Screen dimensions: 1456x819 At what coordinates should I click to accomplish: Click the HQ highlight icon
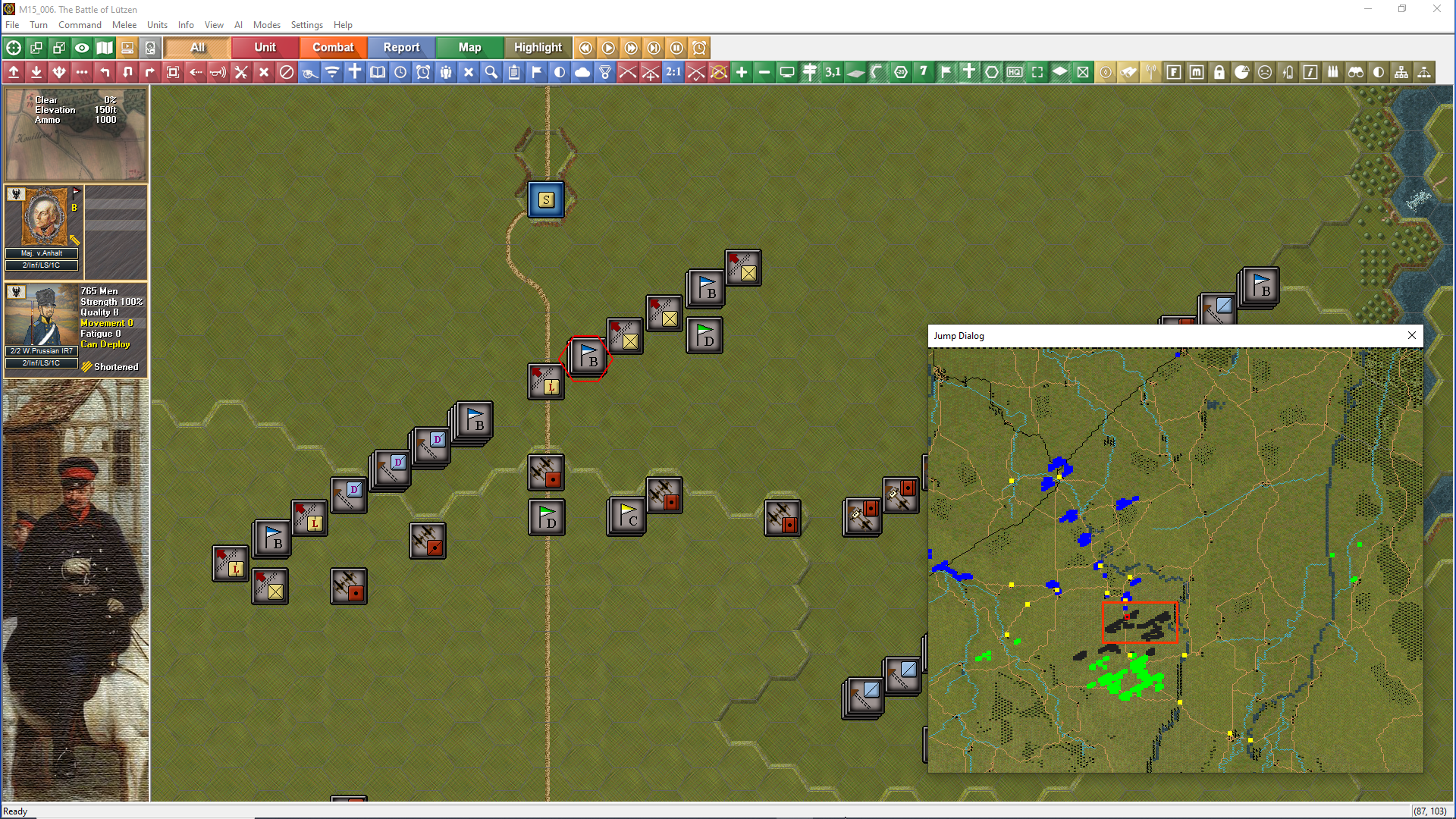[1015, 72]
